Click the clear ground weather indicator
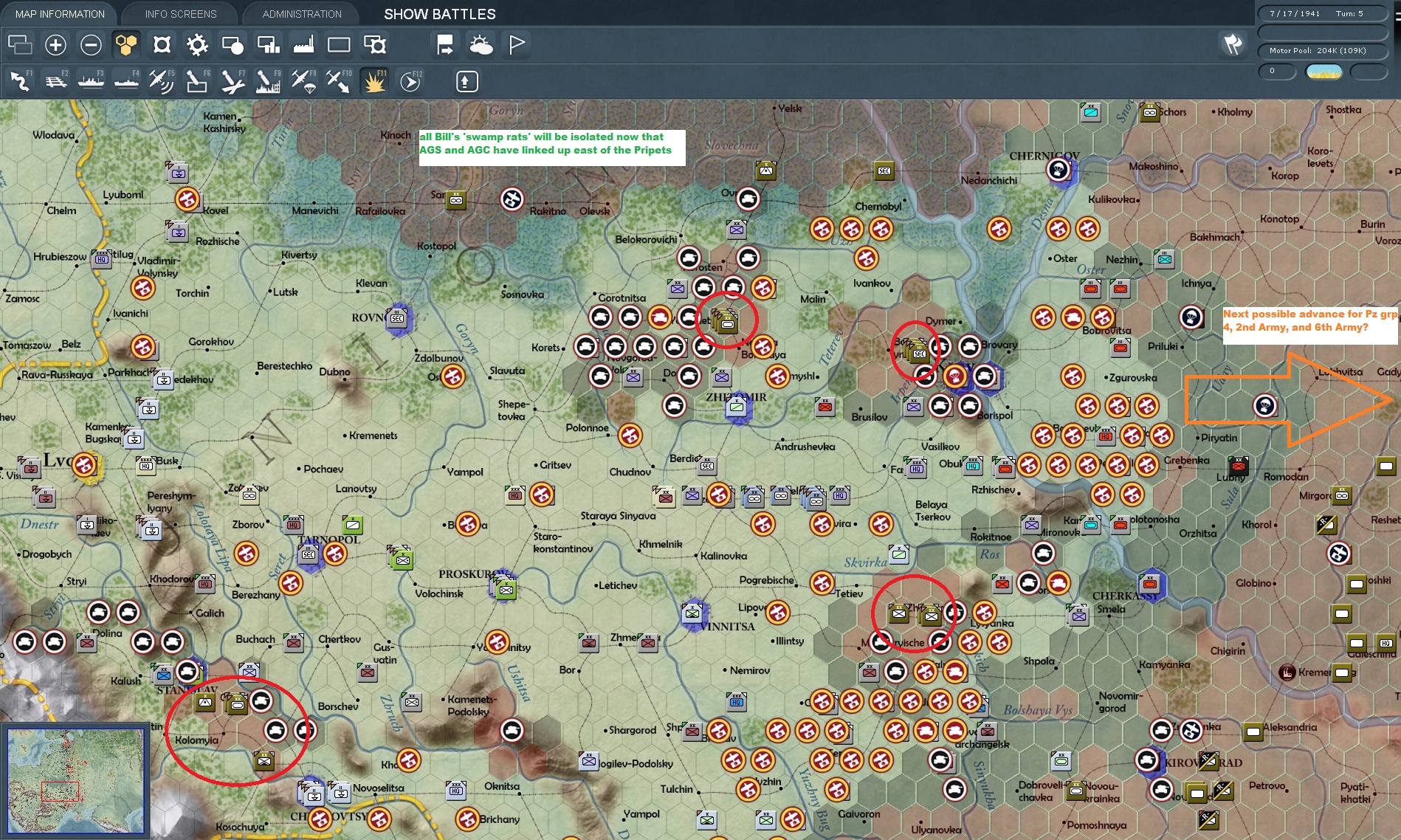1401x840 pixels. click(1323, 72)
